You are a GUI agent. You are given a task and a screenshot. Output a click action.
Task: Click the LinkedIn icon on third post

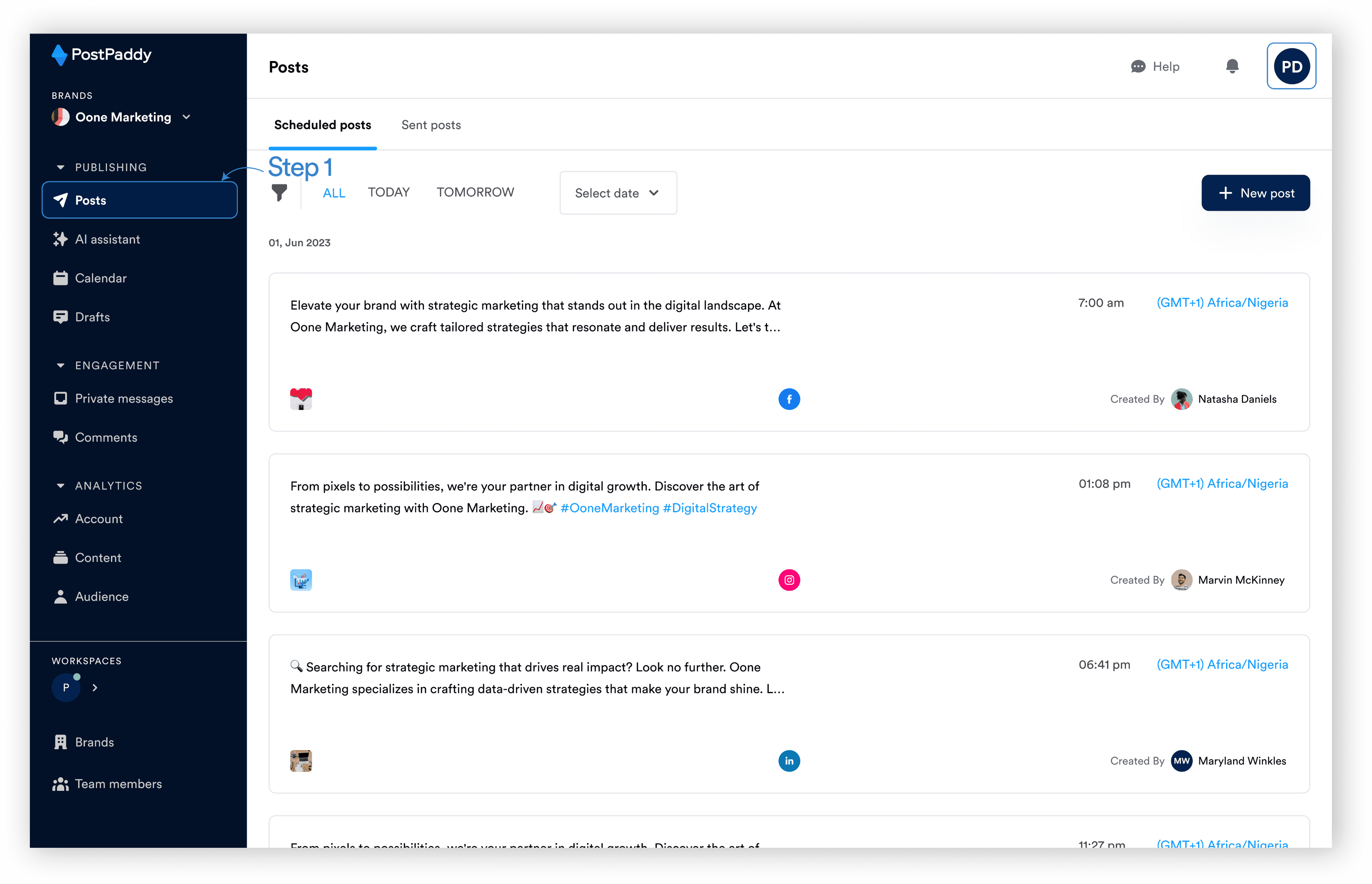click(789, 761)
